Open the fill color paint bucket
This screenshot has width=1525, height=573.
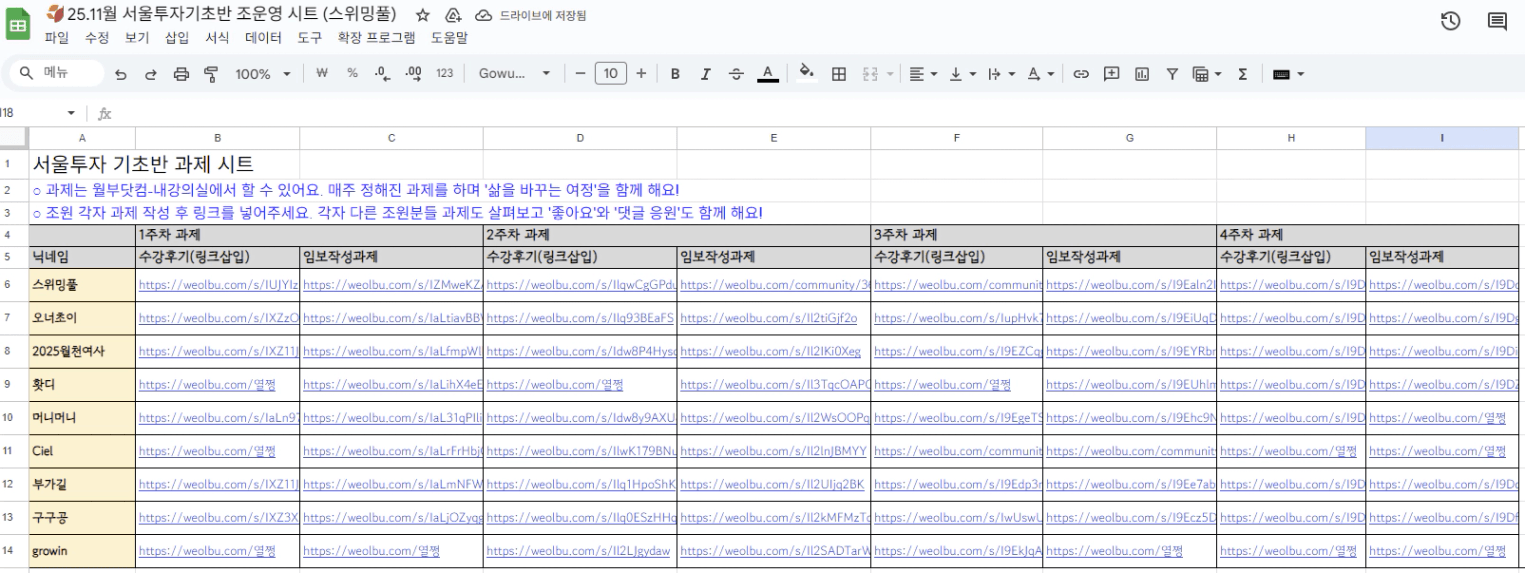click(x=807, y=74)
